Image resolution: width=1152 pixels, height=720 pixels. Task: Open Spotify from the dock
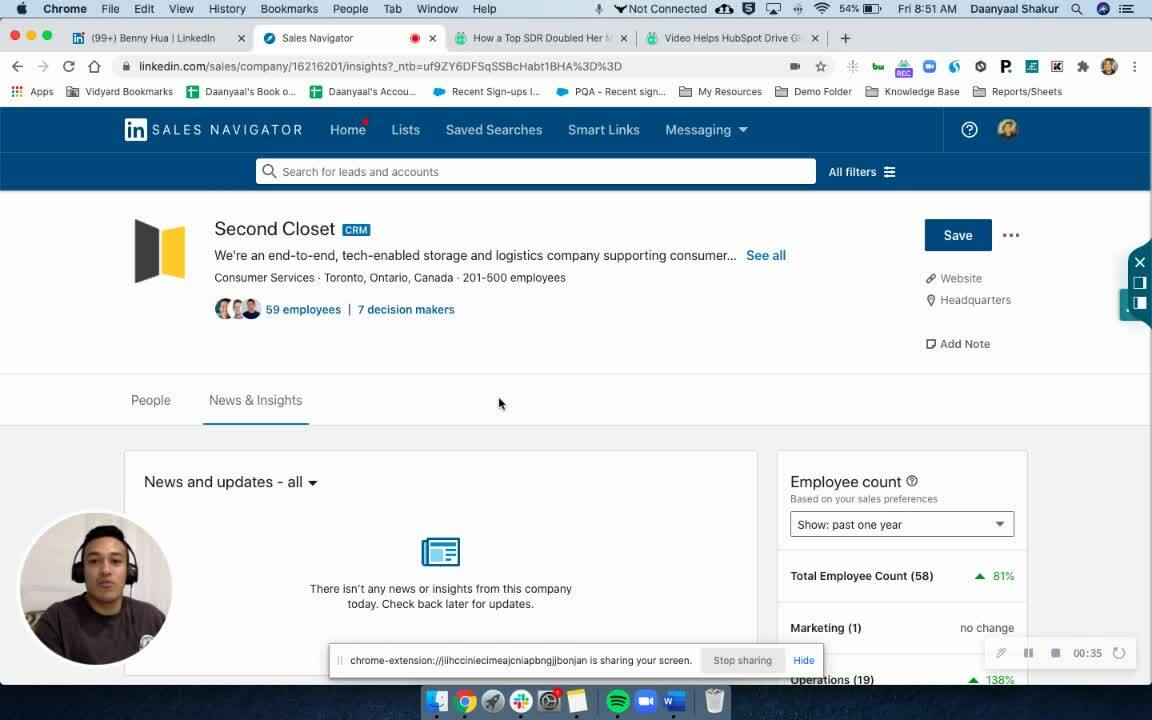tap(617, 701)
